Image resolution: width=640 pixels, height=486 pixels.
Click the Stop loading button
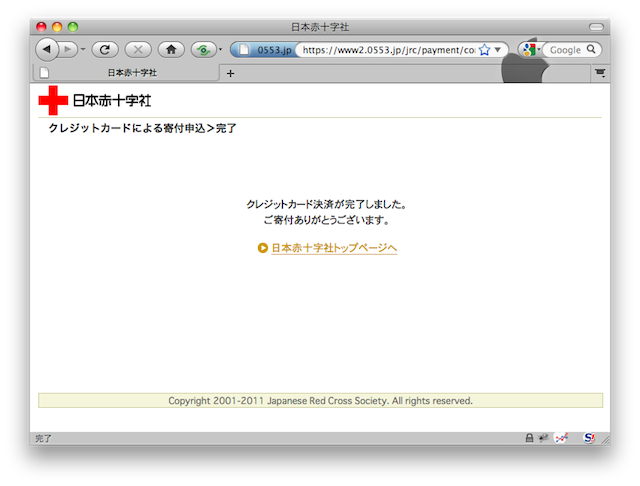[x=138, y=49]
